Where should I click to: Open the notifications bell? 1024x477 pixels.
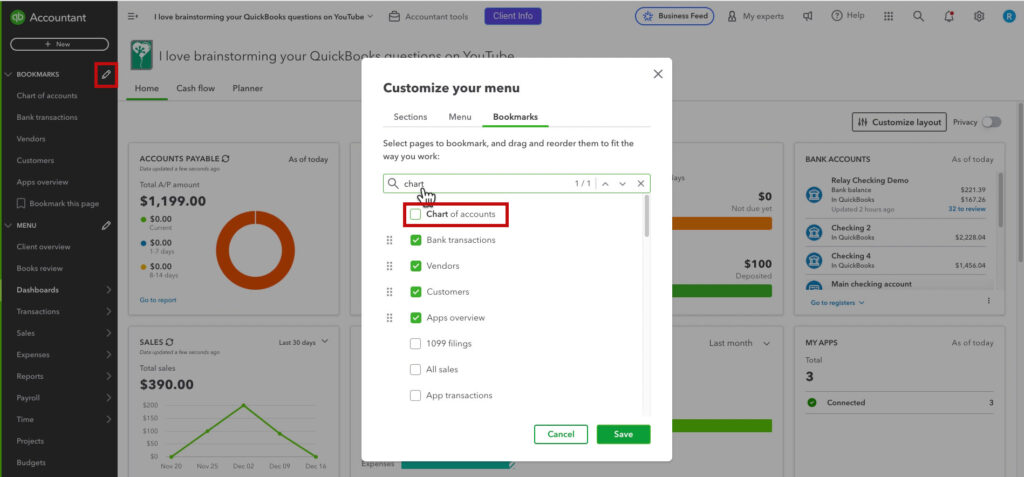tap(949, 16)
